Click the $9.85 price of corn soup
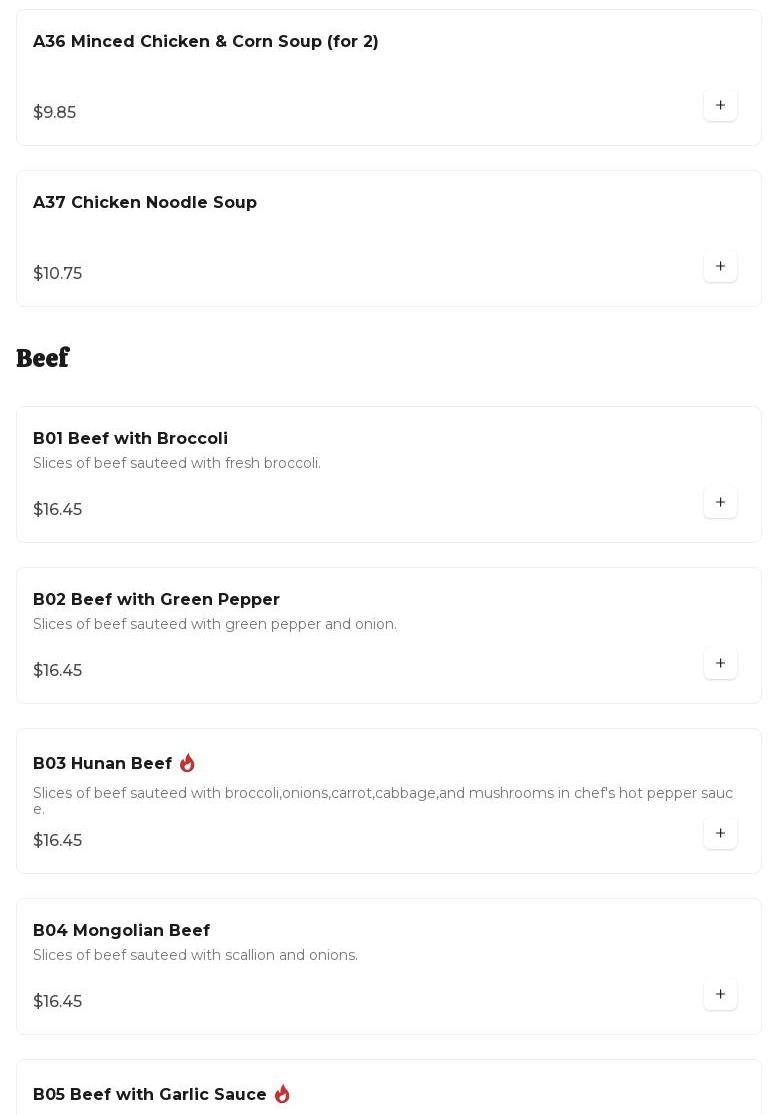 (x=54, y=113)
